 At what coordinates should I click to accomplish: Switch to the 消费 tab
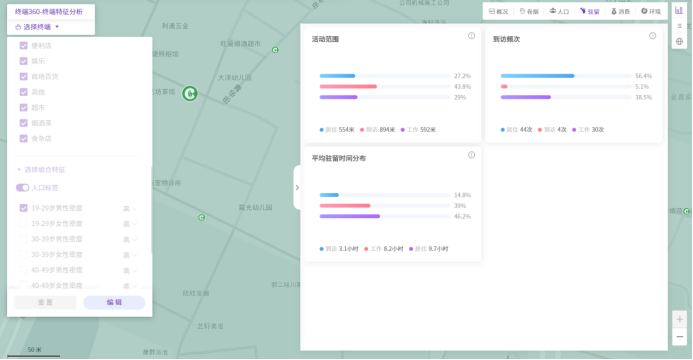pyautogui.click(x=620, y=11)
